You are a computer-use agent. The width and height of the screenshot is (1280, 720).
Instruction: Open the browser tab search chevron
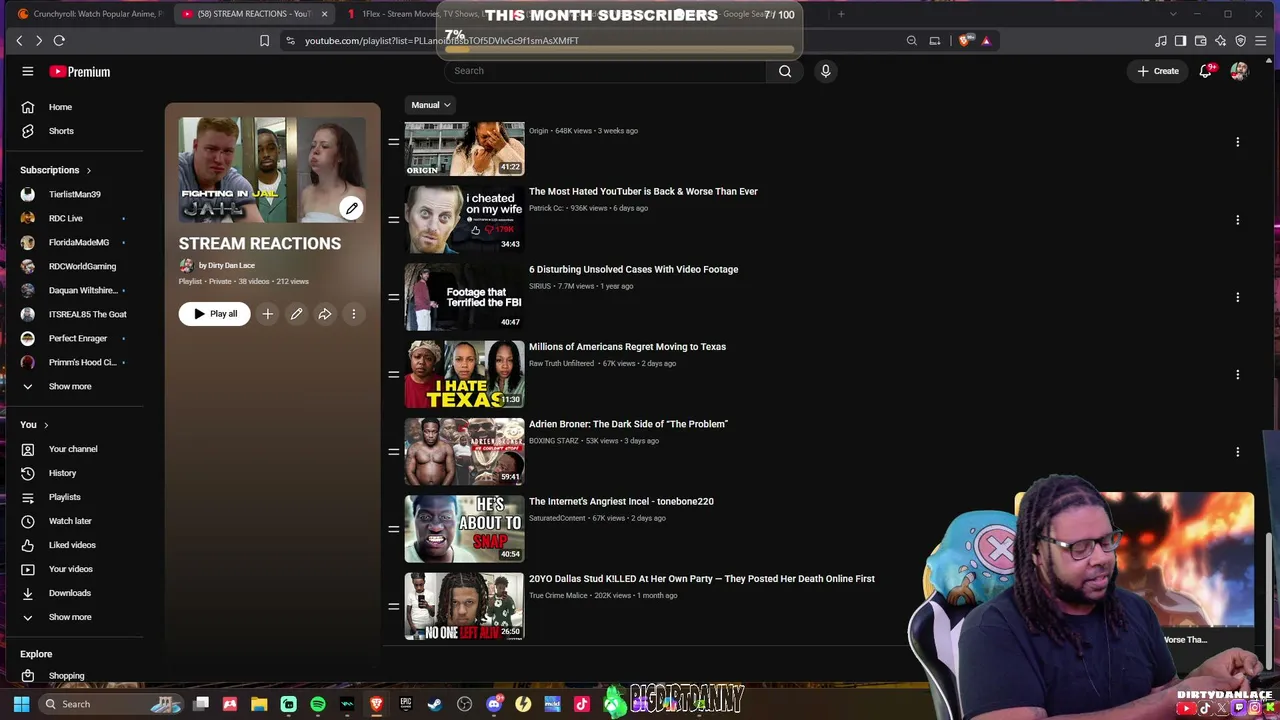pyautogui.click(x=1173, y=14)
